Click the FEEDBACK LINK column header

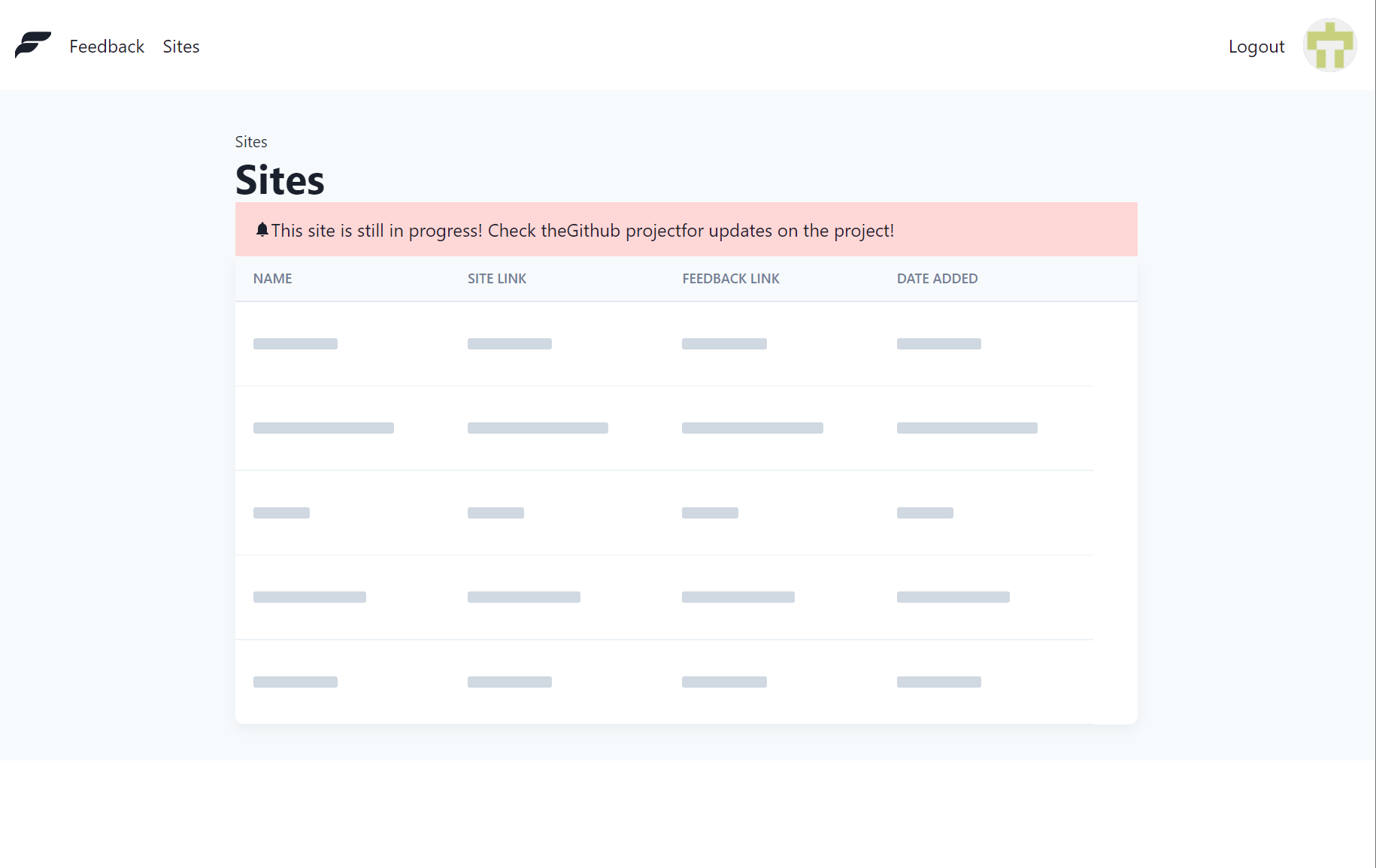(731, 279)
